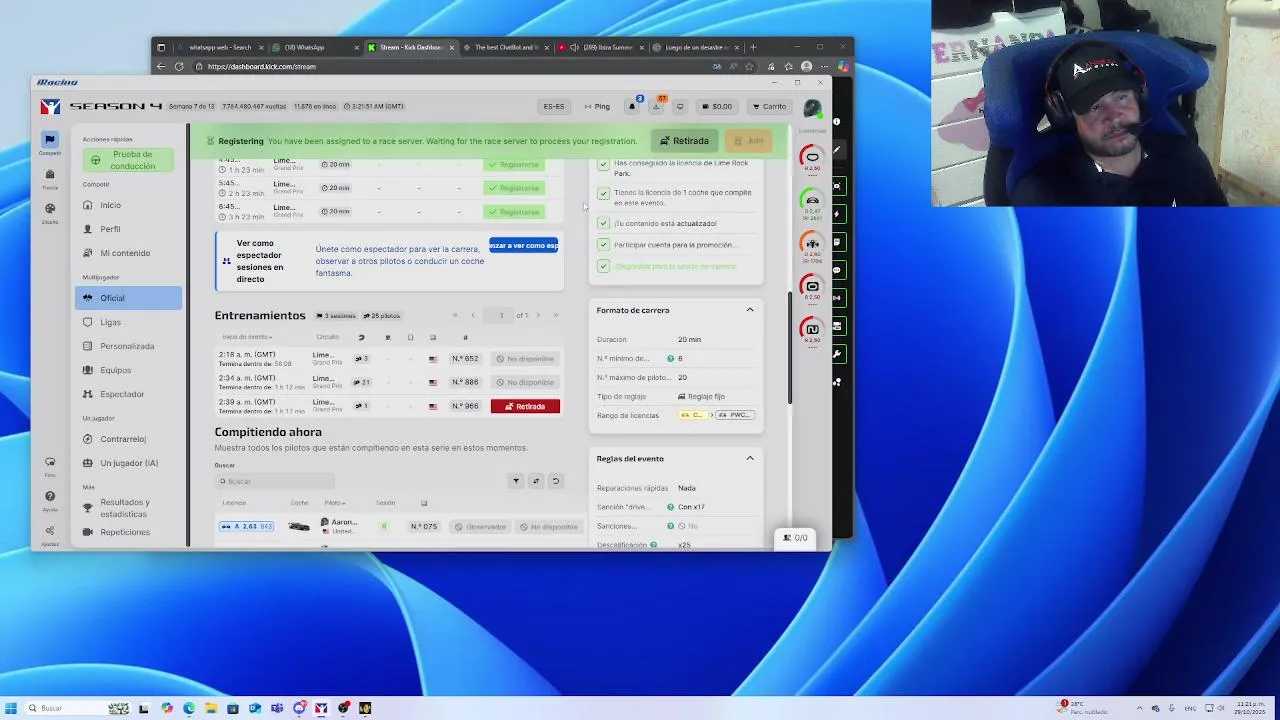Open the helmet profile avatar
The height and width of the screenshot is (720, 1280).
[x=812, y=106]
